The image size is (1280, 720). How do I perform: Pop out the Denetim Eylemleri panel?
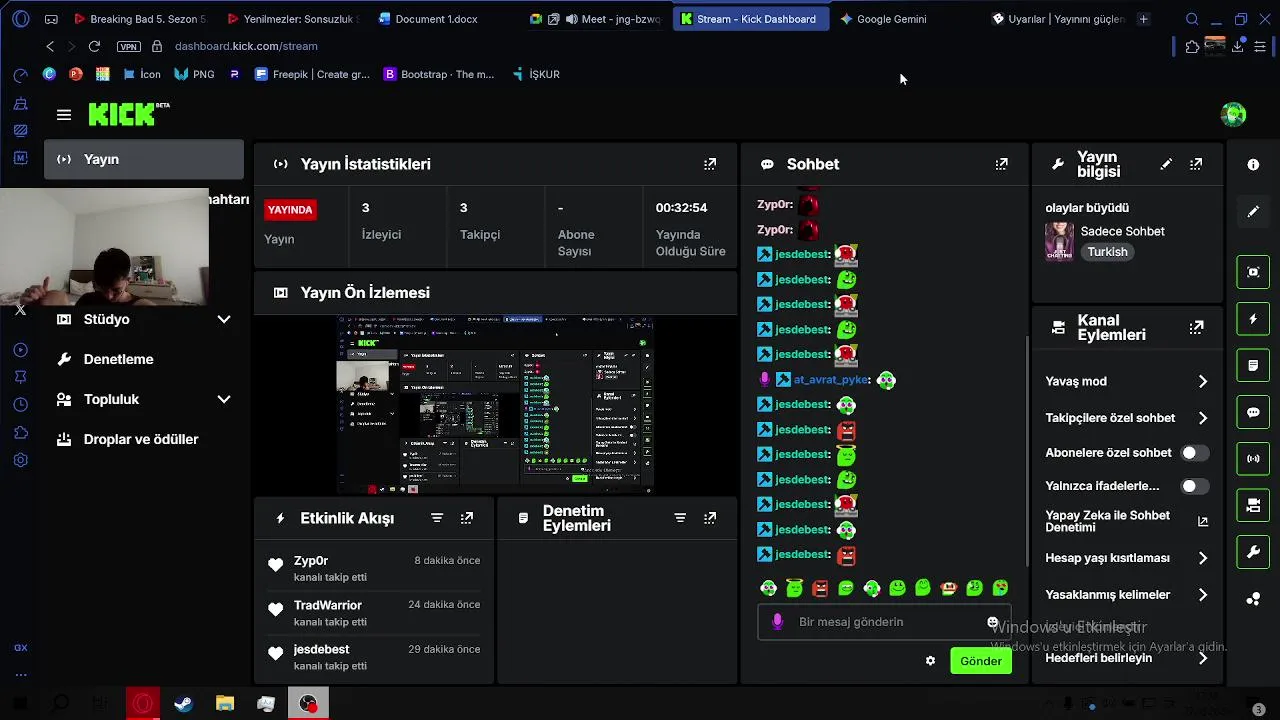pyautogui.click(x=710, y=518)
